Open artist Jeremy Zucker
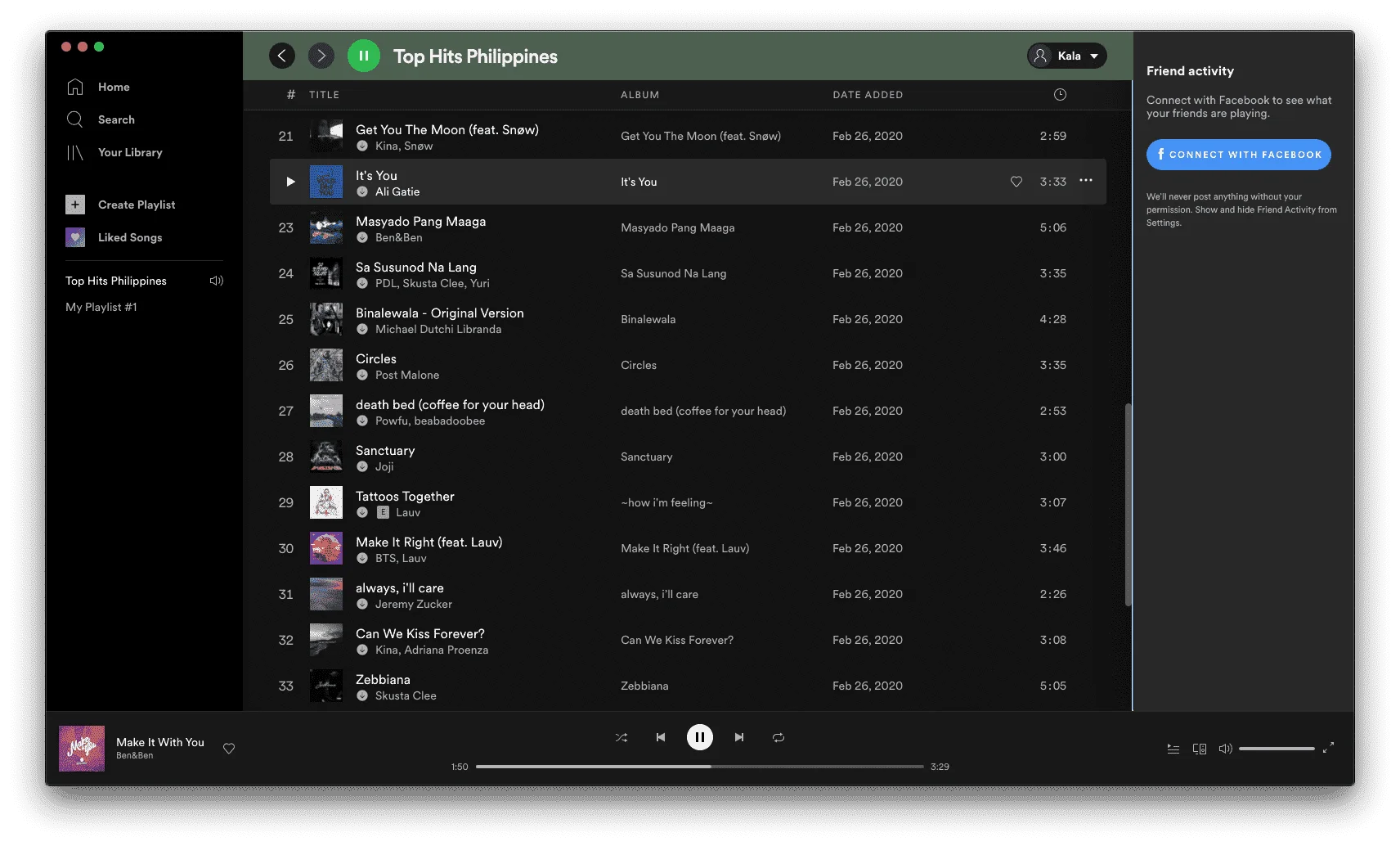 (x=414, y=604)
